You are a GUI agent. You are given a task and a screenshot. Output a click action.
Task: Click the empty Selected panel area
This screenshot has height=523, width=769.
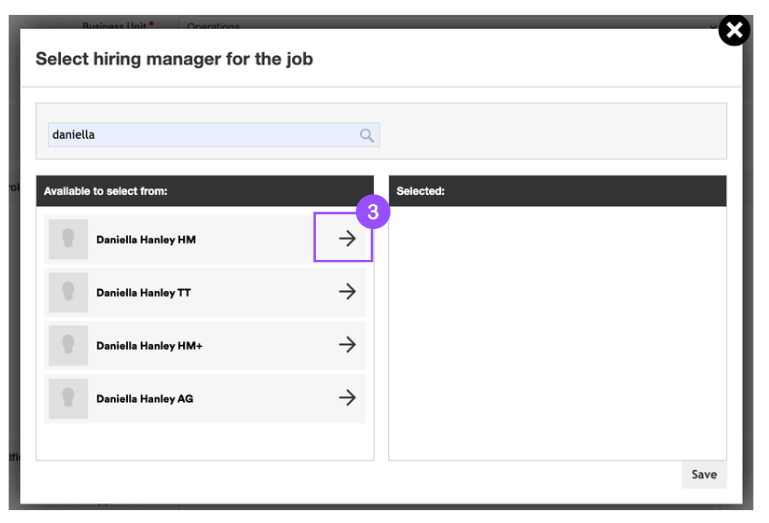(x=557, y=330)
